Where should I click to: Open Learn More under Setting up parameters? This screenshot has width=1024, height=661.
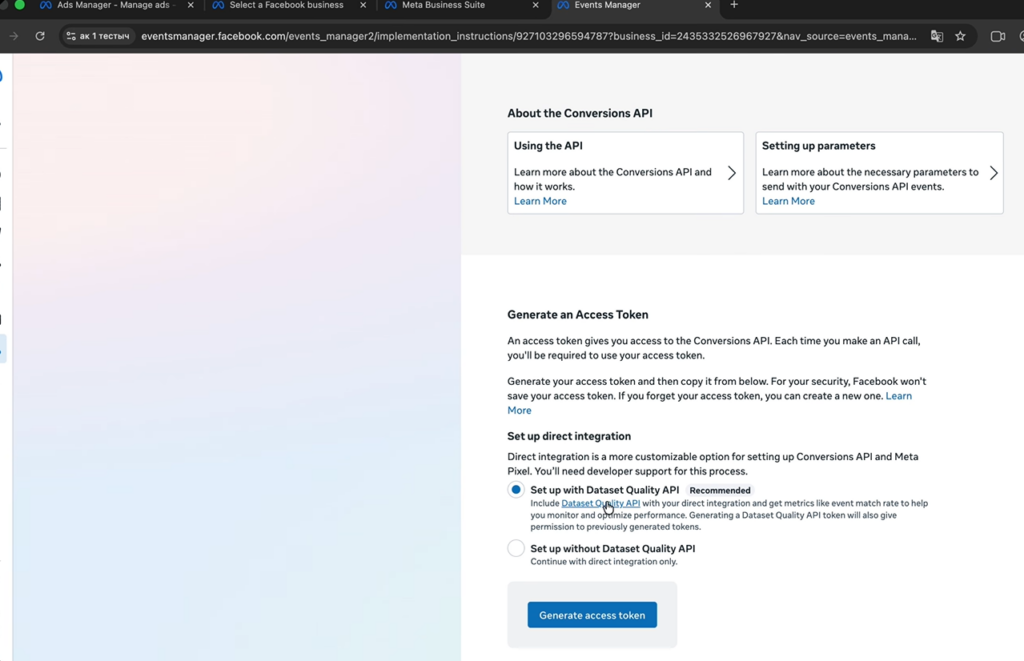(x=788, y=201)
